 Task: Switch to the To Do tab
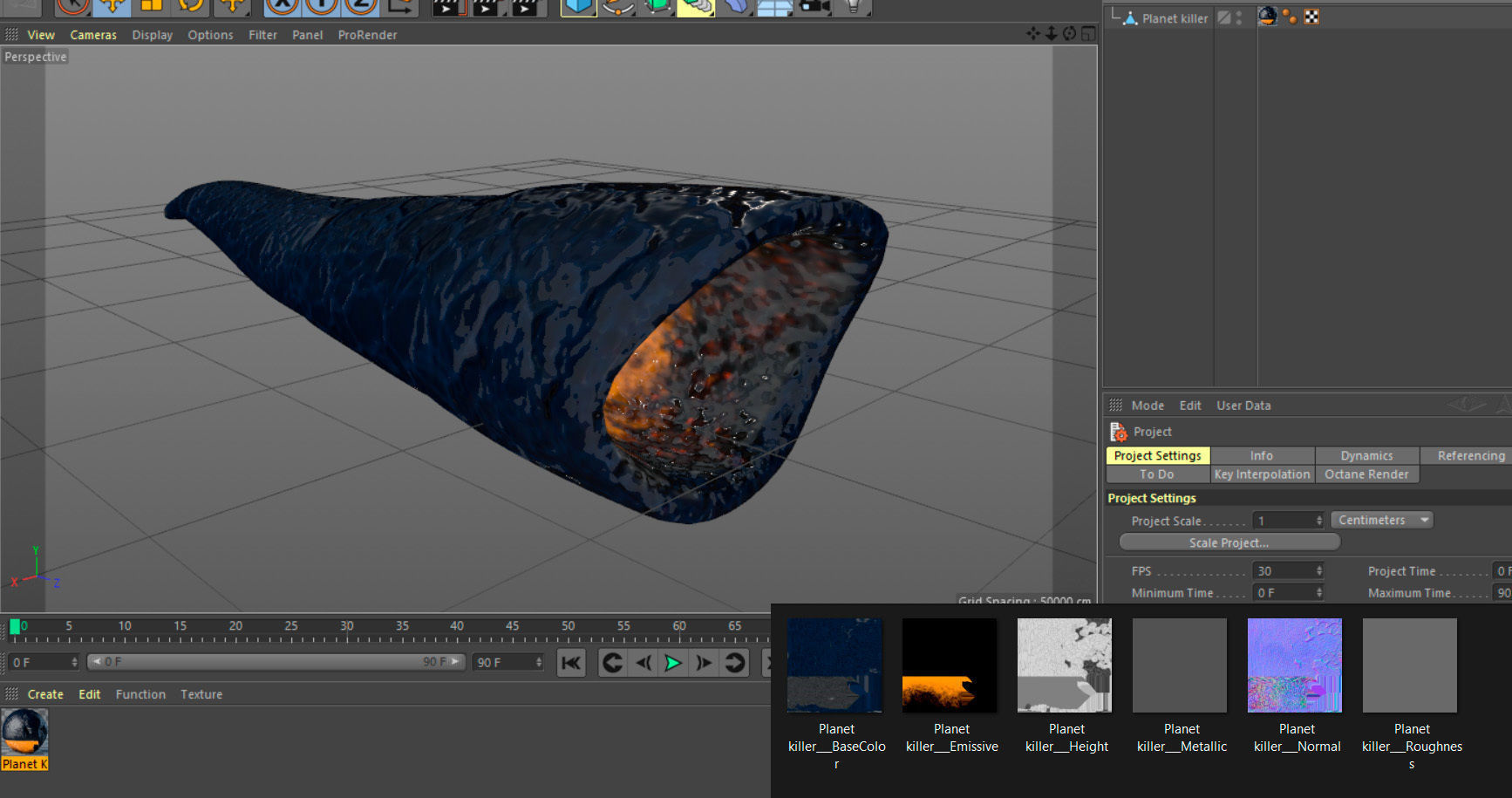[1157, 474]
